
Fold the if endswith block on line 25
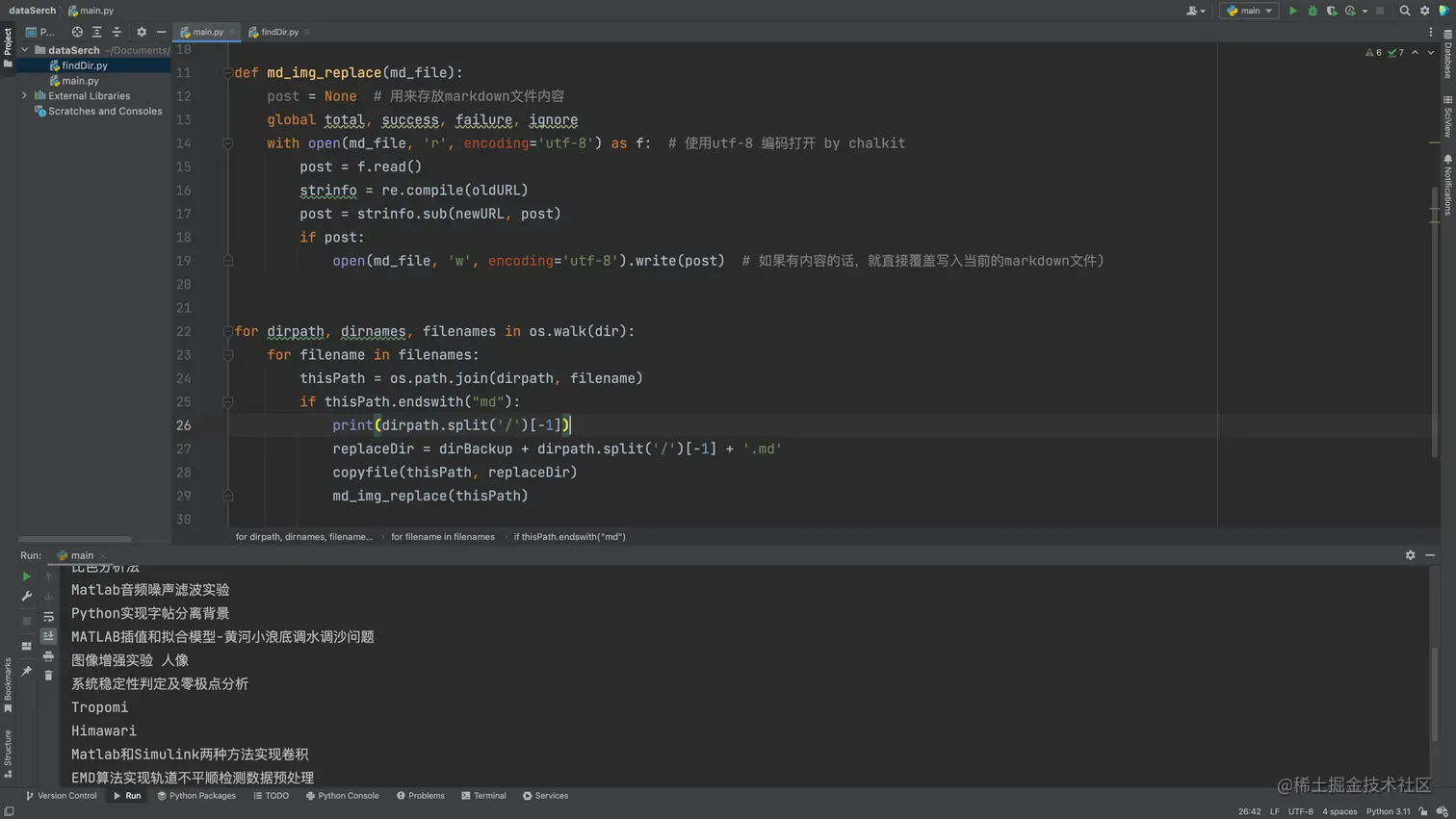[228, 402]
